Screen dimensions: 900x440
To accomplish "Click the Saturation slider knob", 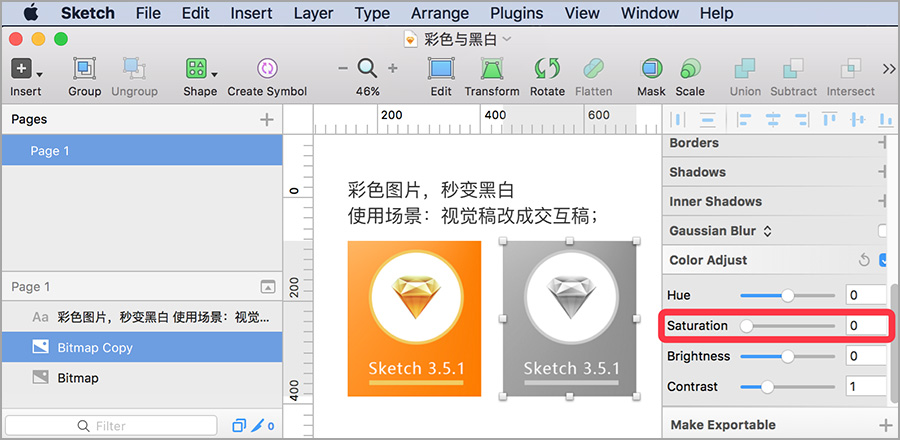I will click(746, 326).
